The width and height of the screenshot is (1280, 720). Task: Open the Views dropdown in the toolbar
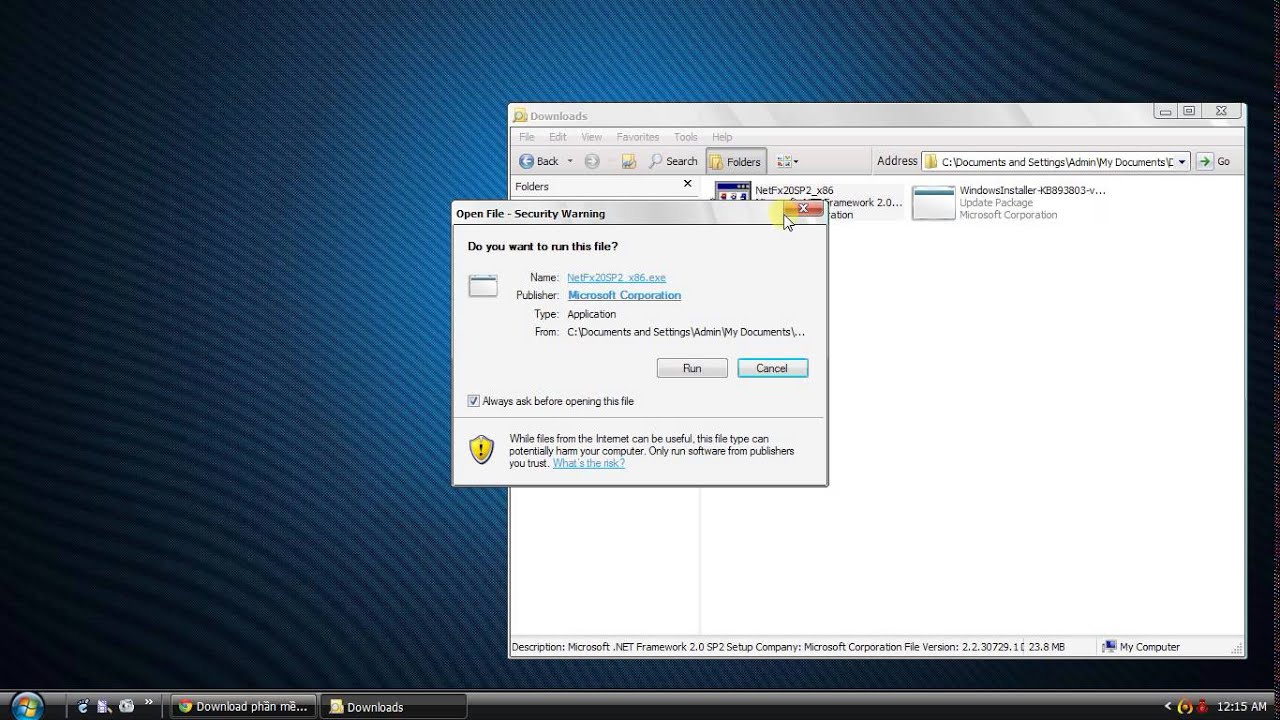pyautogui.click(x=787, y=161)
